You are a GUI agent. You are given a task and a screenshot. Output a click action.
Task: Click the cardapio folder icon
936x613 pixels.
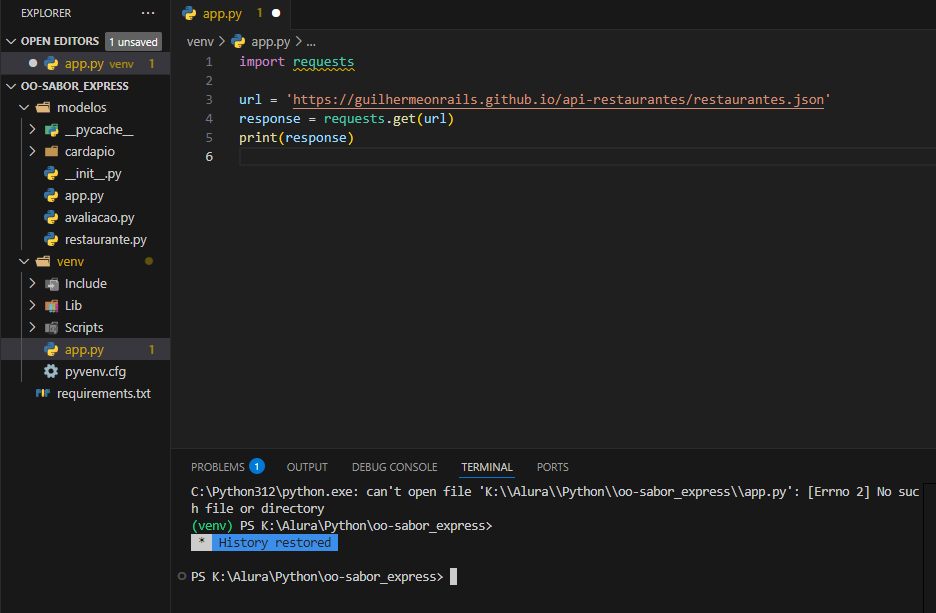[x=52, y=152]
